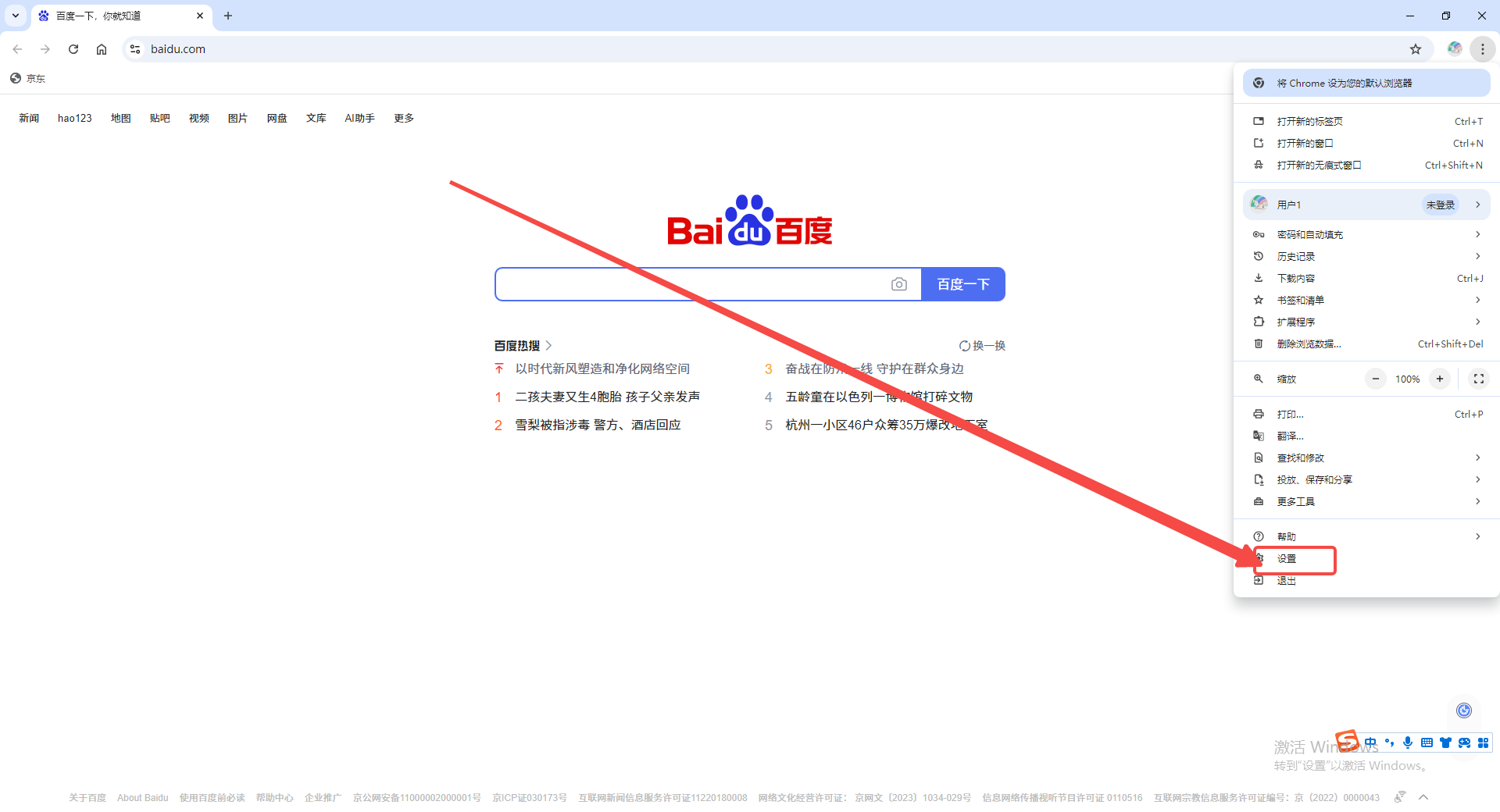This screenshot has height=812, width=1500.
Task: Expand 密码和自动填充 submenu
Action: 1366,234
